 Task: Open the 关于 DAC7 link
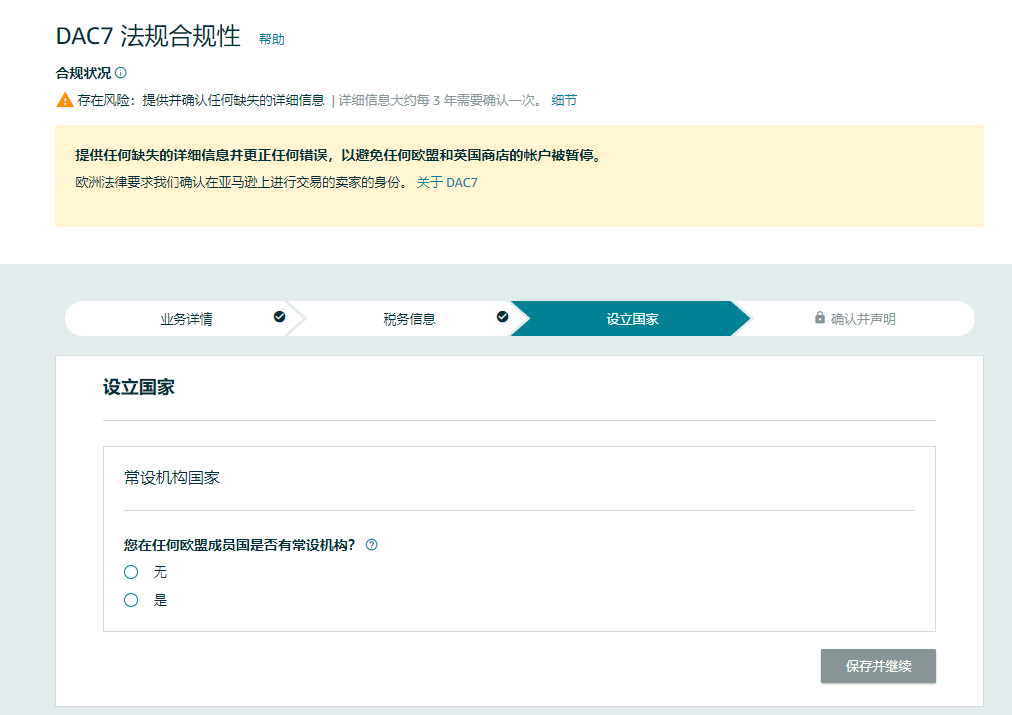(447, 183)
